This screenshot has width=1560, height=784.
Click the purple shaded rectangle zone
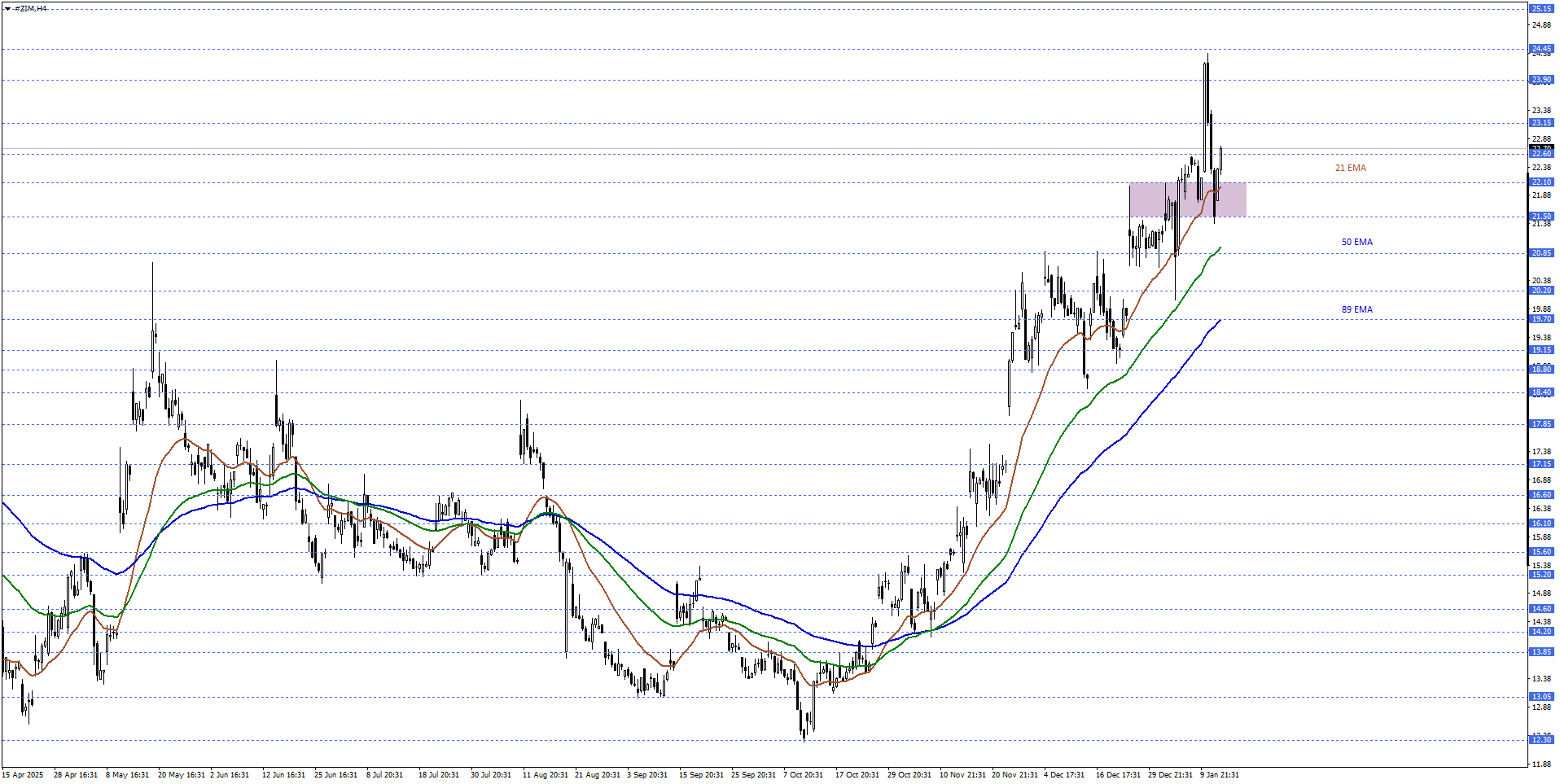click(1187, 199)
